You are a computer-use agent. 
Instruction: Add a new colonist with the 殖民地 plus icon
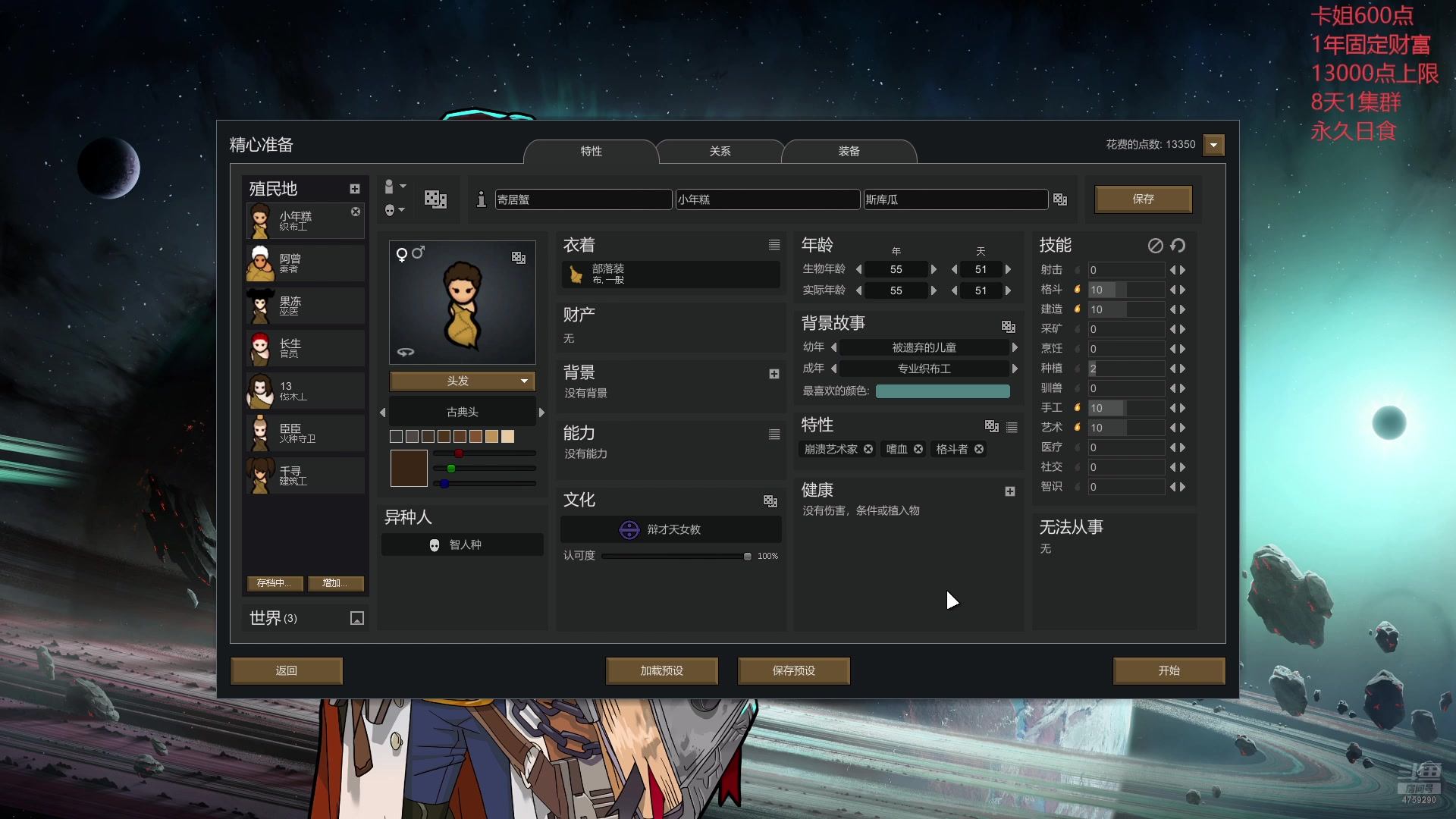click(x=354, y=189)
